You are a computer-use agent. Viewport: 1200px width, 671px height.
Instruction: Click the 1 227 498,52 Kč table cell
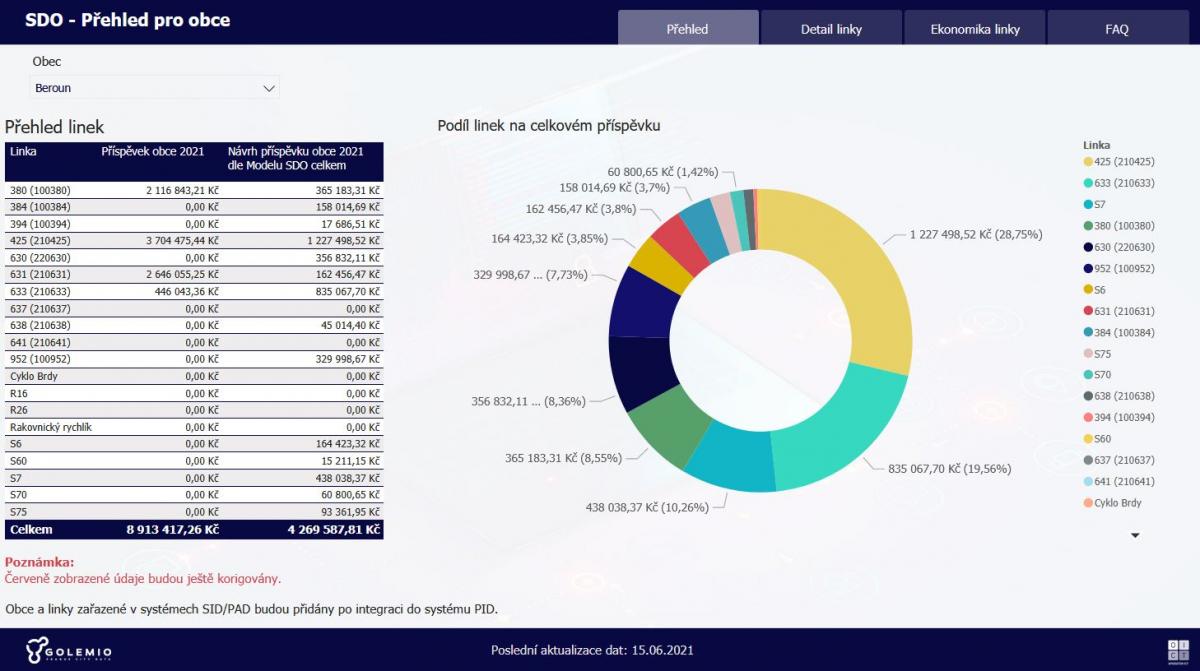tap(342, 241)
